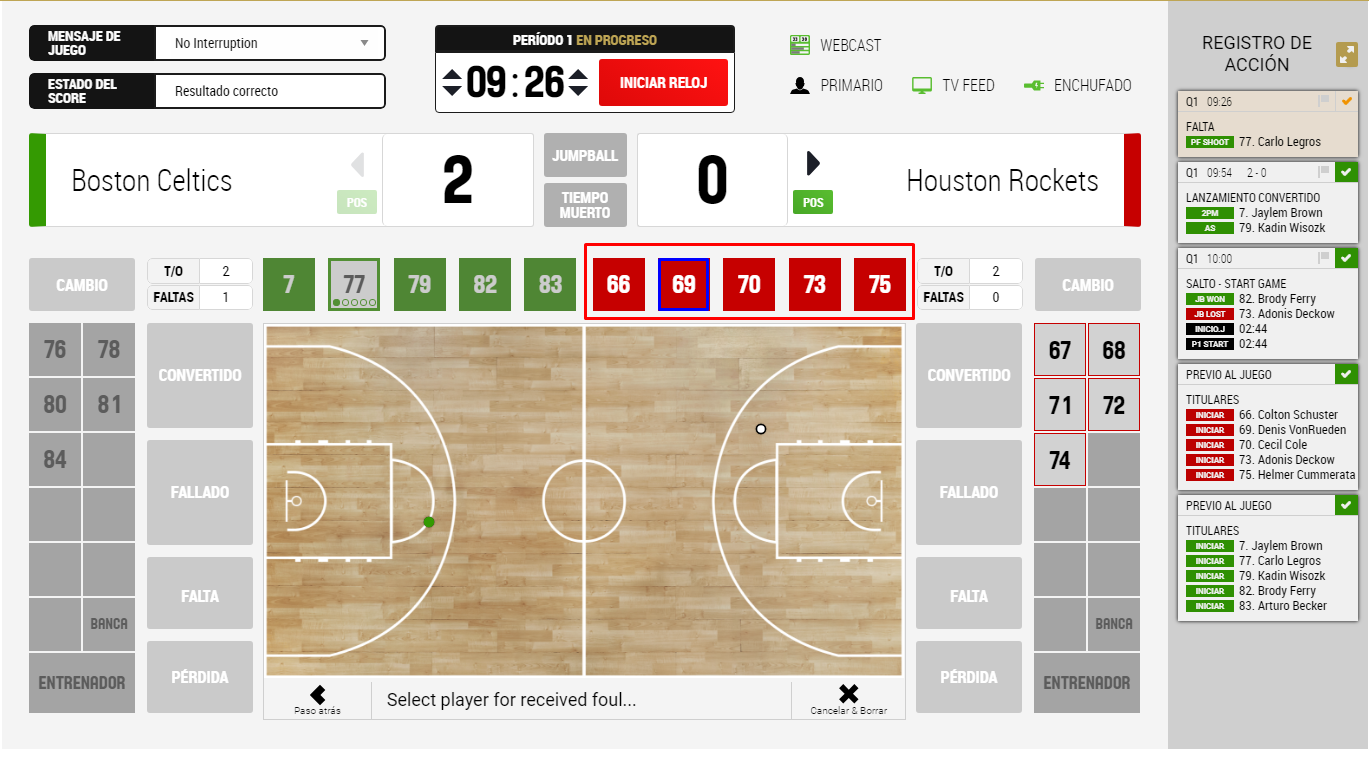Click the Rockets Cambio button

[1088, 285]
